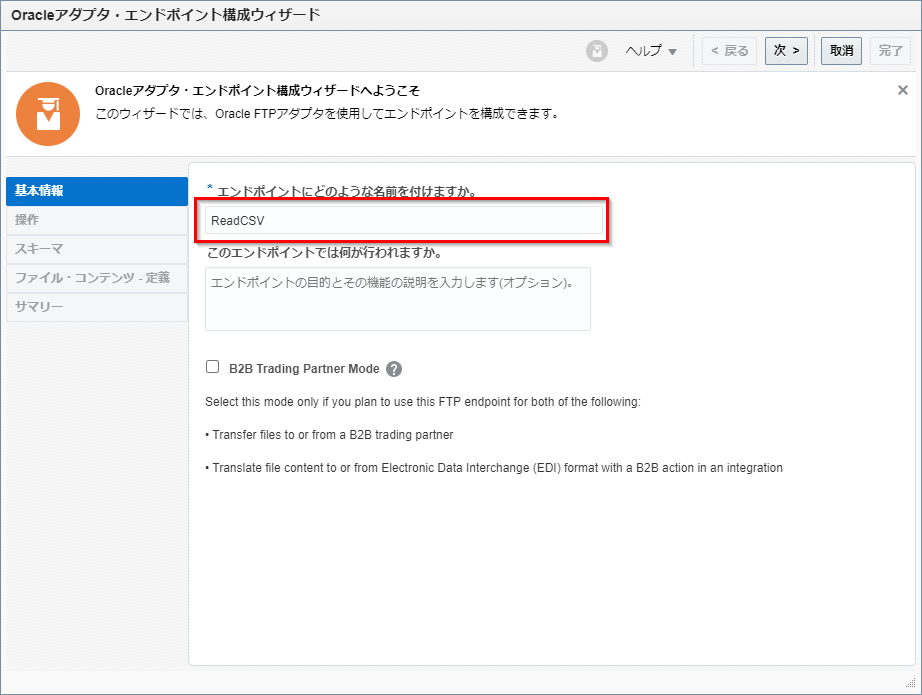Click the 完了 button
The height and width of the screenshot is (695, 922).
891,51
